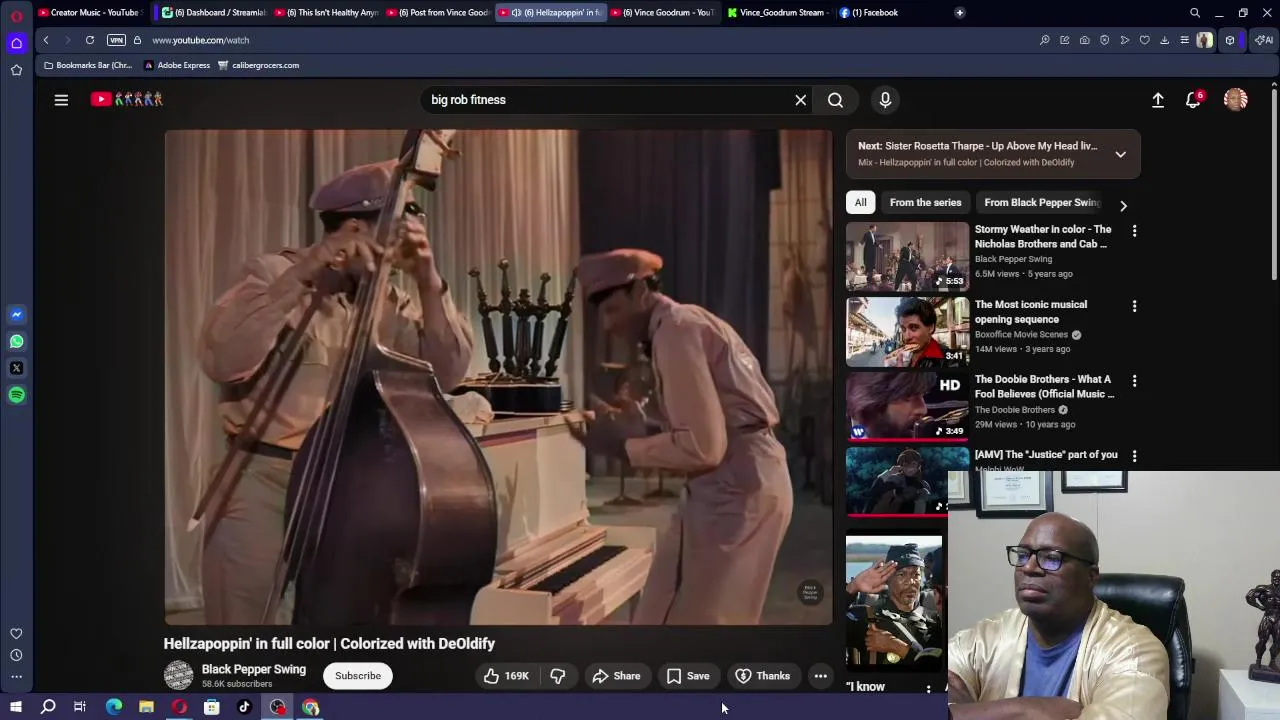Open Bookmarks Bar folder
Image resolution: width=1280 pixels, height=720 pixels.
pos(88,65)
